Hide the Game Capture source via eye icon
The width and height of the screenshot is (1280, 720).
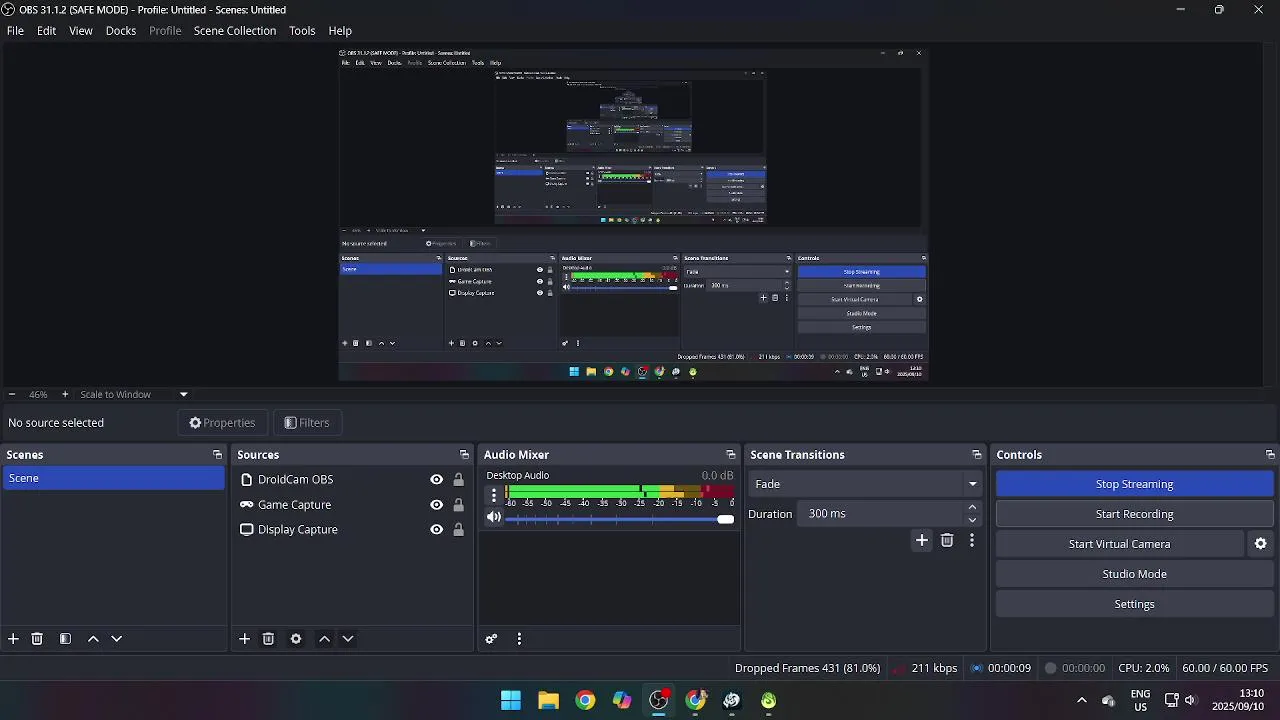[437, 505]
